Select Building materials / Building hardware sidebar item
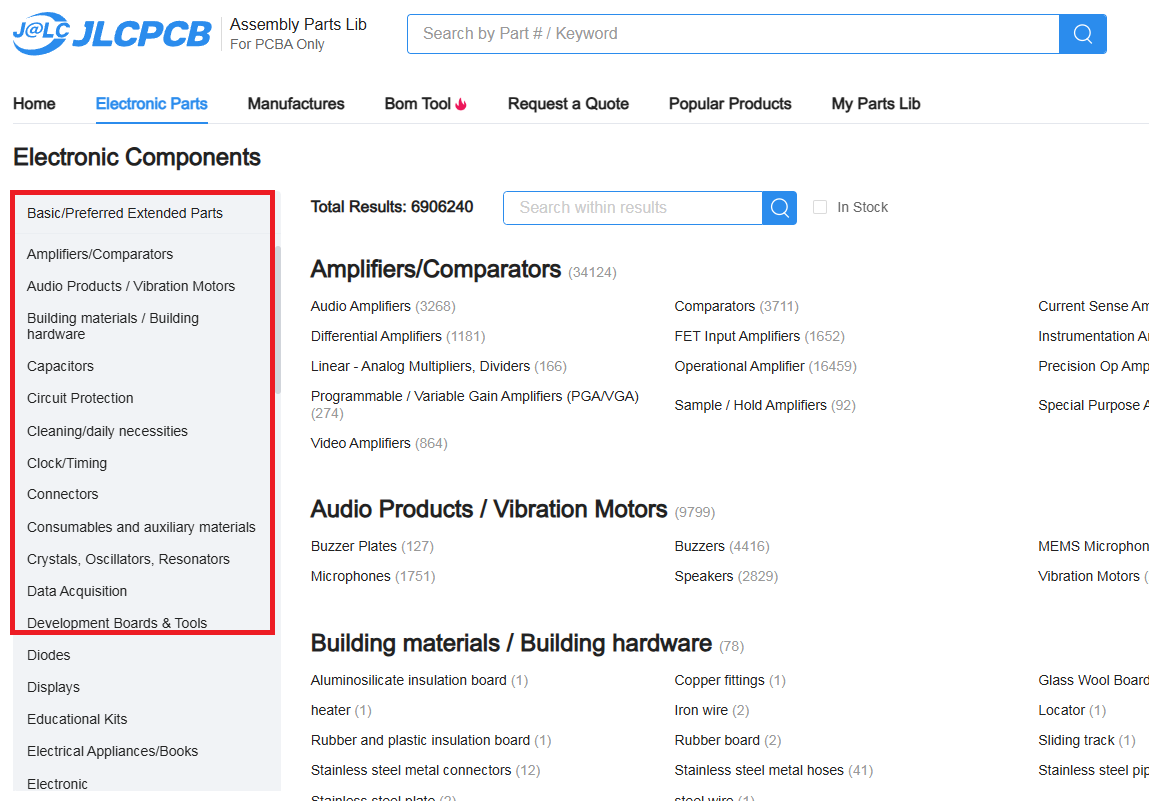This screenshot has width=1149, height=801. 113,326
